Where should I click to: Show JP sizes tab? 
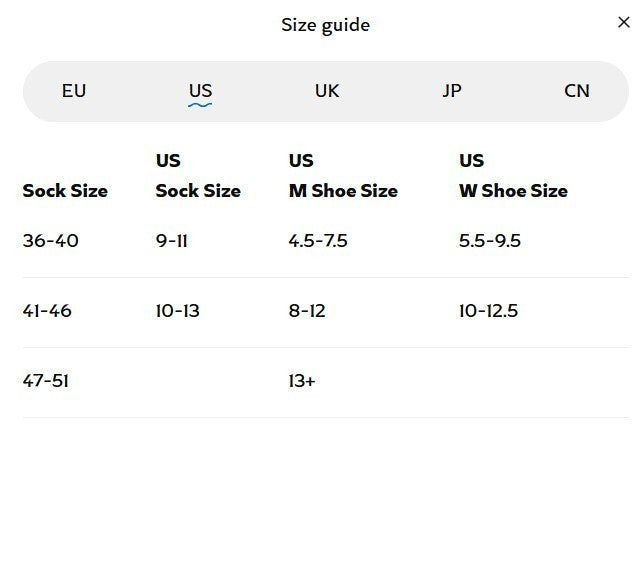pos(452,91)
